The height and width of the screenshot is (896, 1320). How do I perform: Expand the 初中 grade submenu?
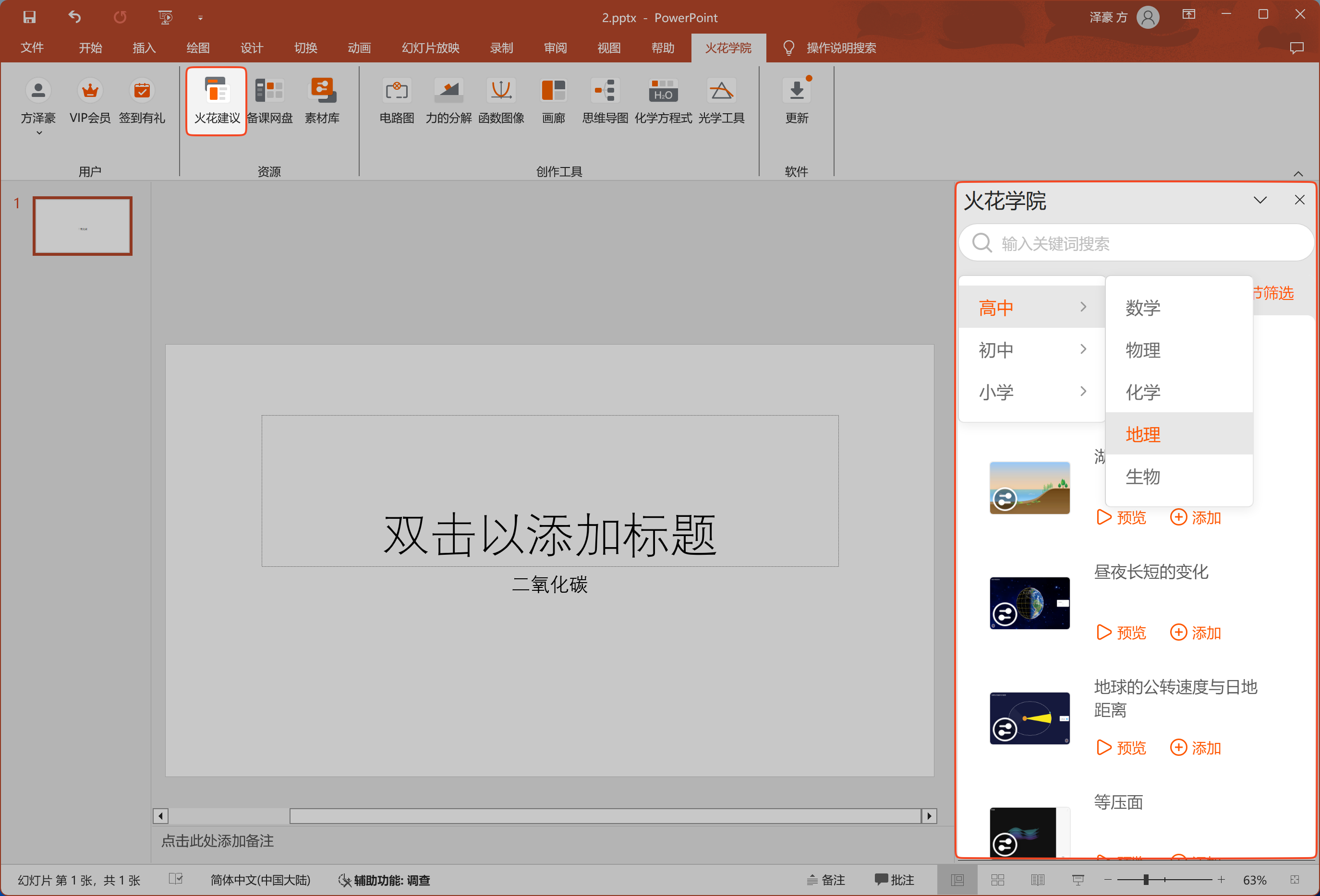1031,349
